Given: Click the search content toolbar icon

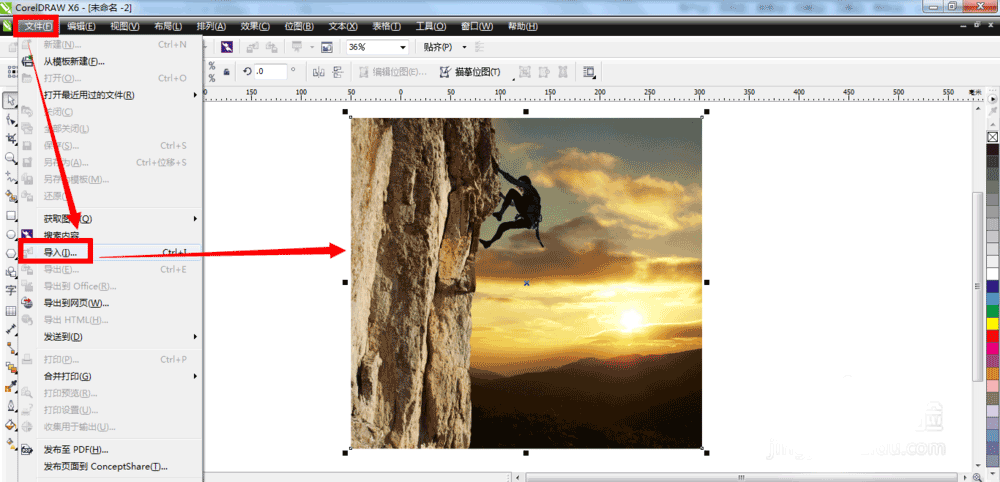Looking at the screenshot, I should point(227,47).
